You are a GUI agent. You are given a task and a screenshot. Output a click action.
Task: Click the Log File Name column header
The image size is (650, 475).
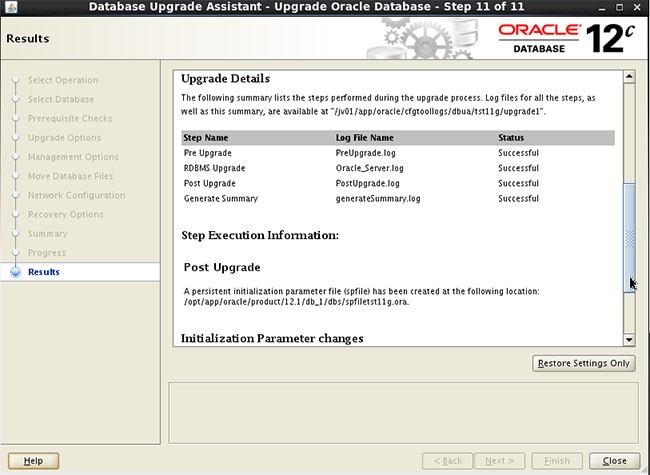(x=365, y=138)
